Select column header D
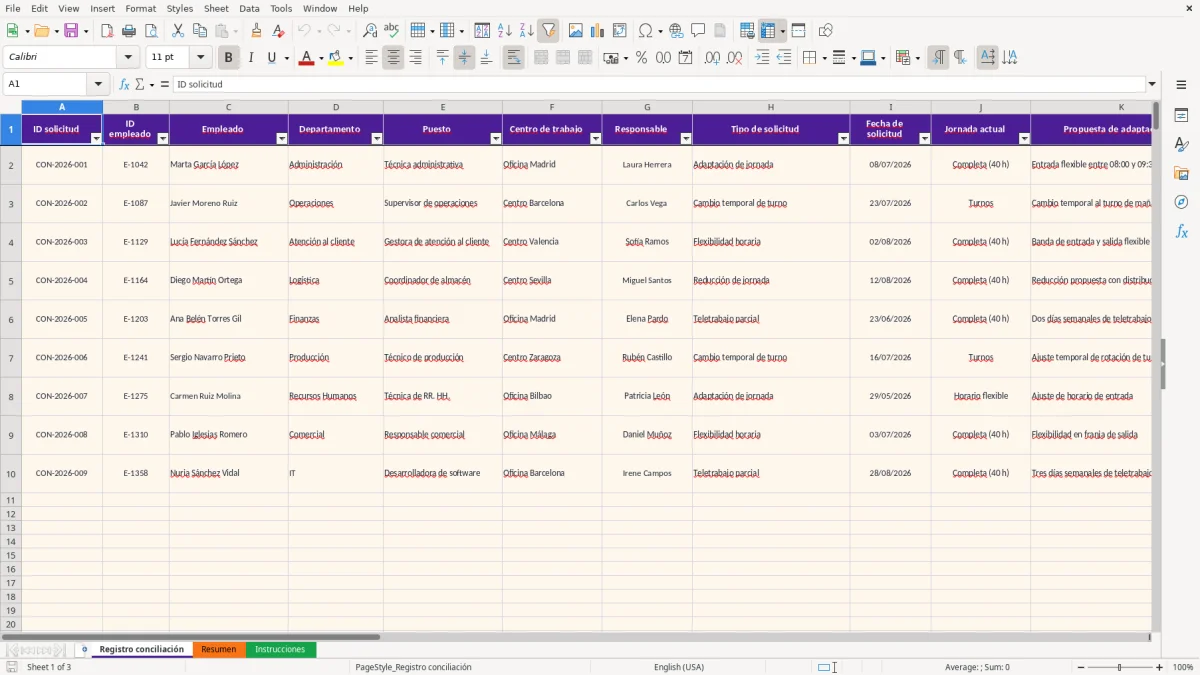The image size is (1200, 675). click(x=336, y=107)
